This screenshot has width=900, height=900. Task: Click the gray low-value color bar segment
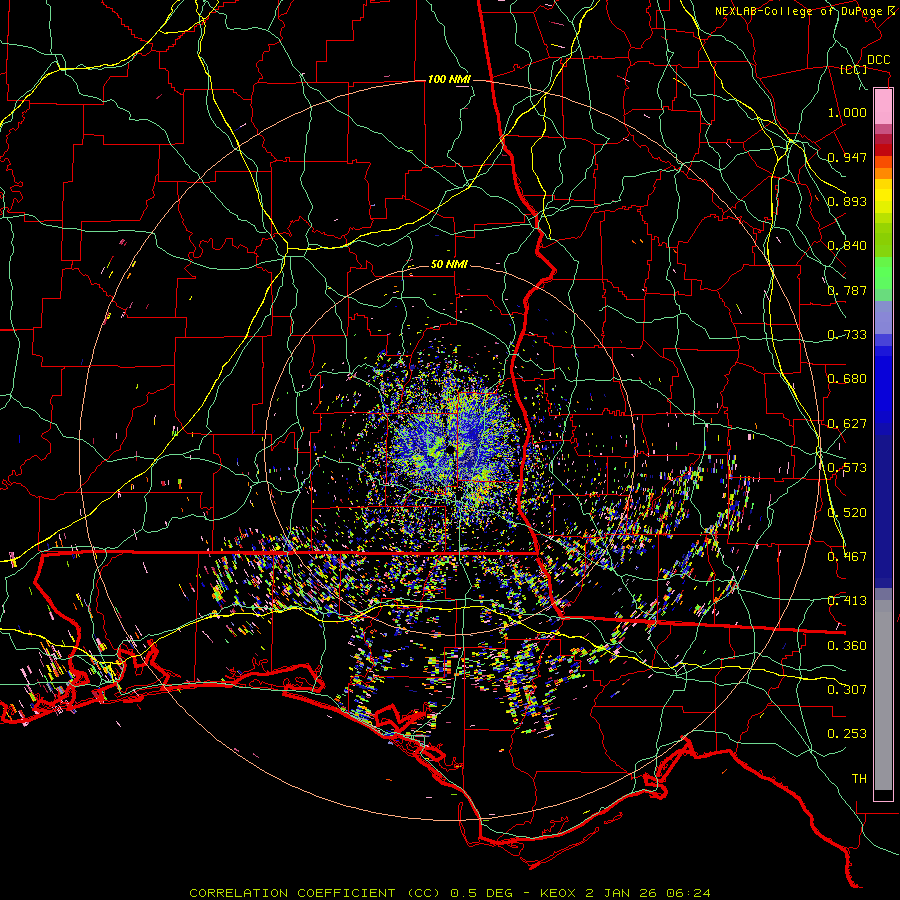(883, 695)
